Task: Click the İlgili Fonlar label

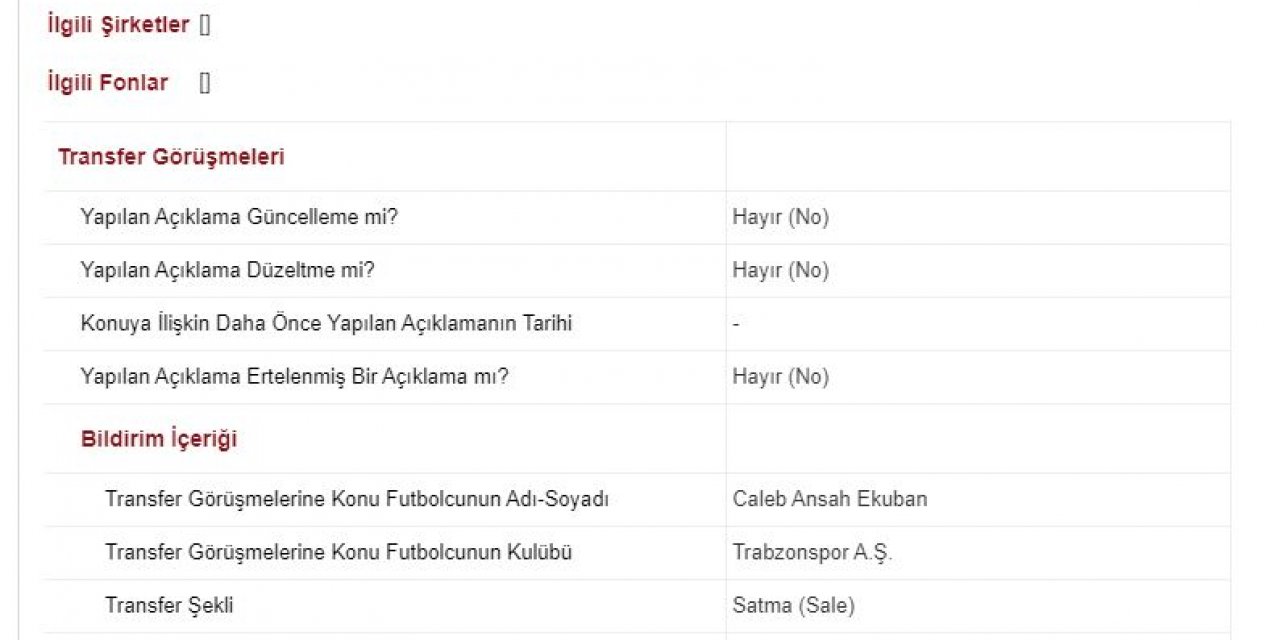Action: point(108,82)
